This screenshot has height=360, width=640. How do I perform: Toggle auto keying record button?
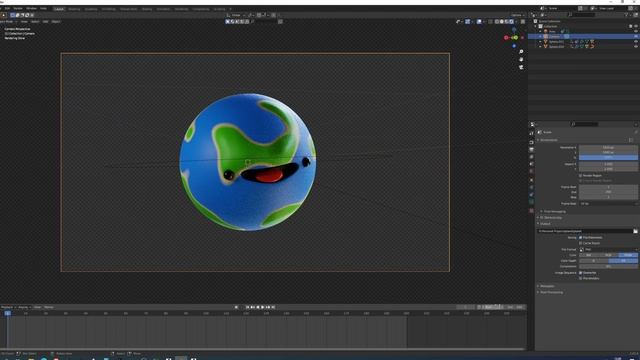pos(236,307)
